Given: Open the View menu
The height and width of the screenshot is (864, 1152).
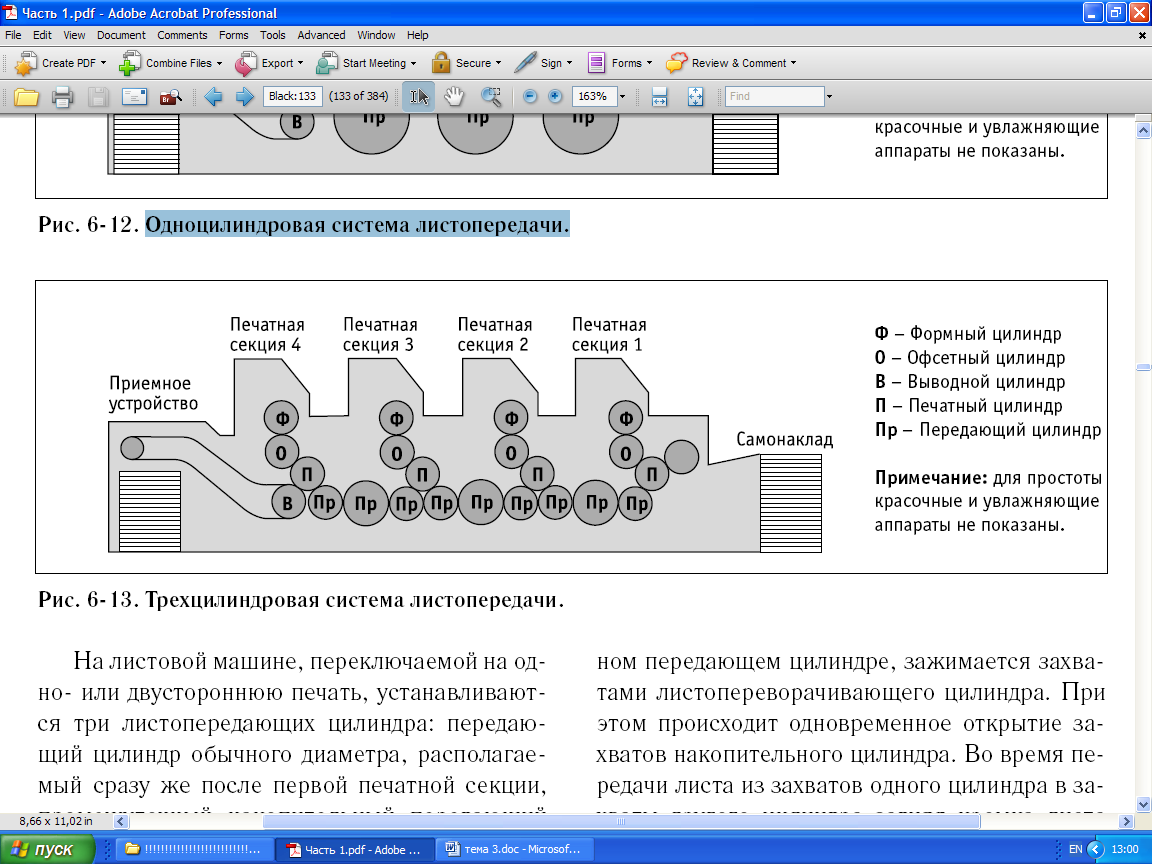Looking at the screenshot, I should click(74, 35).
